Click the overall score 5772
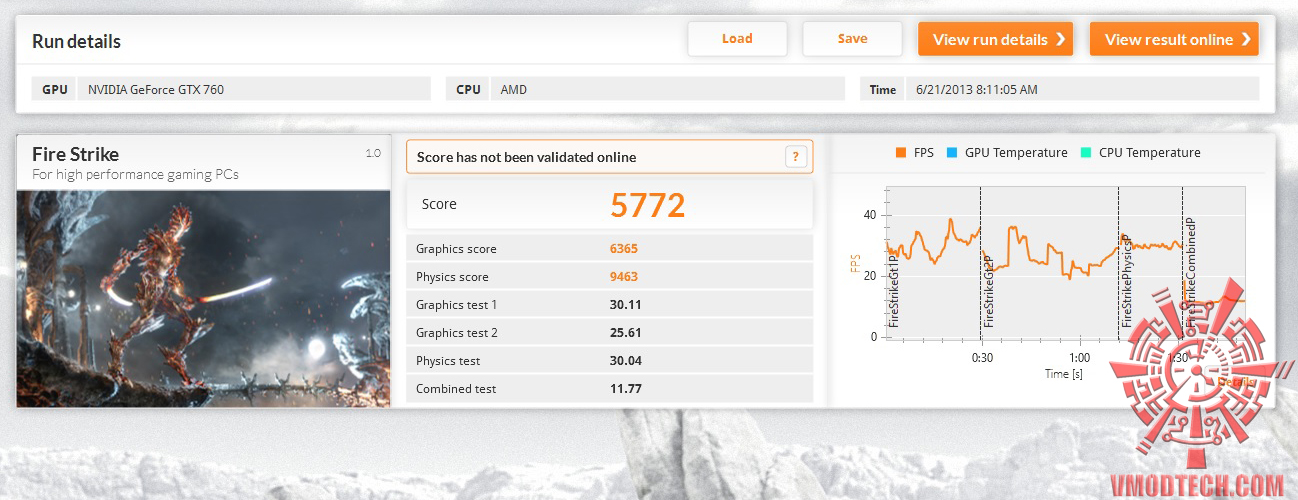1298x500 pixels. click(x=648, y=205)
